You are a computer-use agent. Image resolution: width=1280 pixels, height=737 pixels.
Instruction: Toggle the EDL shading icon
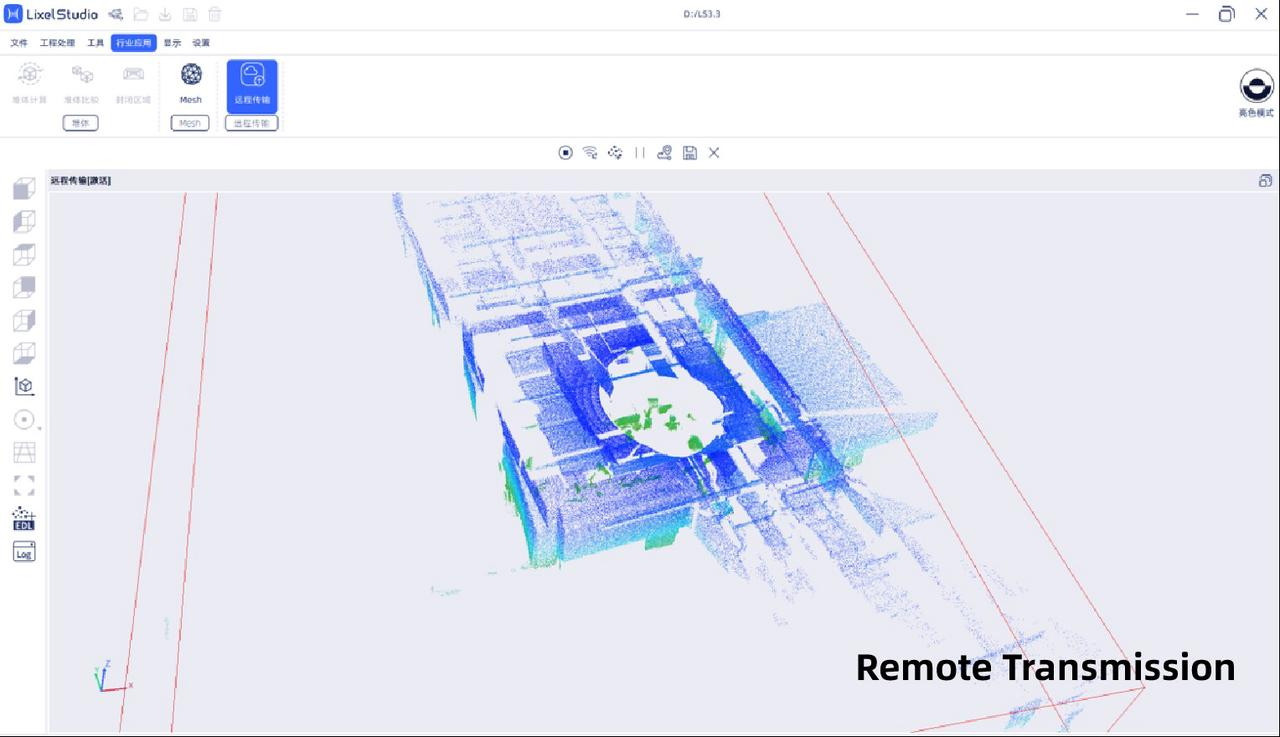pos(24,519)
